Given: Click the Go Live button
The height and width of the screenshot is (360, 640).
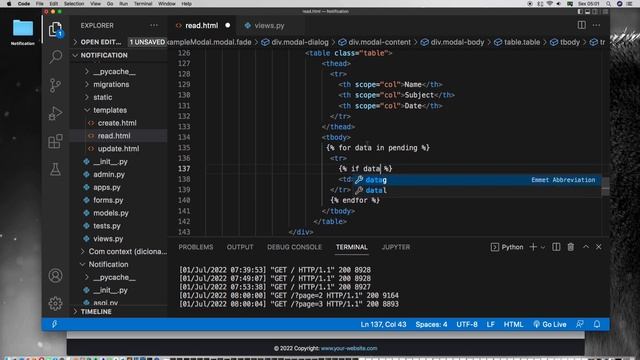Looking at the screenshot, I should (x=550, y=324).
